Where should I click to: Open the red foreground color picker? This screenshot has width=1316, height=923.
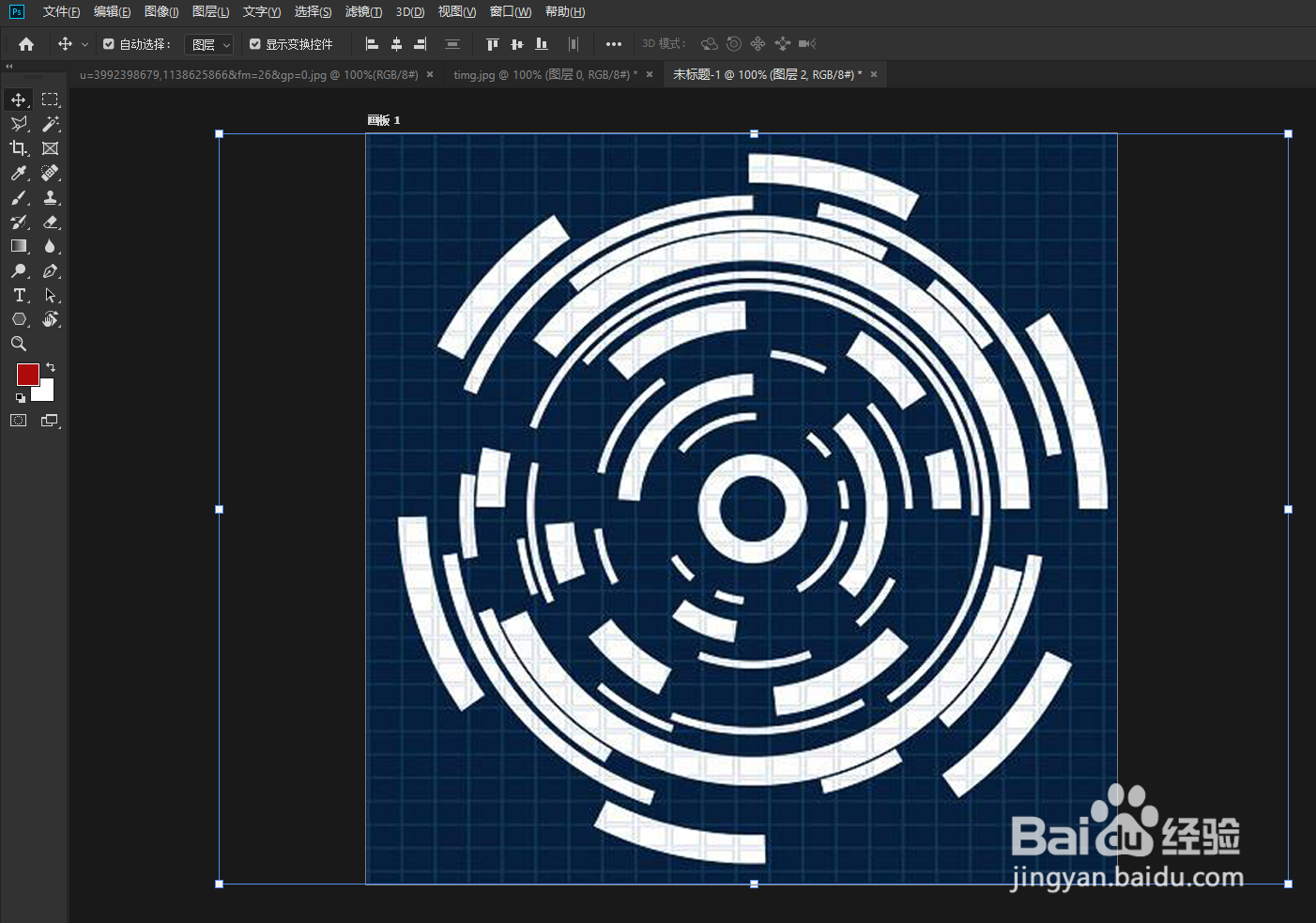point(27,374)
